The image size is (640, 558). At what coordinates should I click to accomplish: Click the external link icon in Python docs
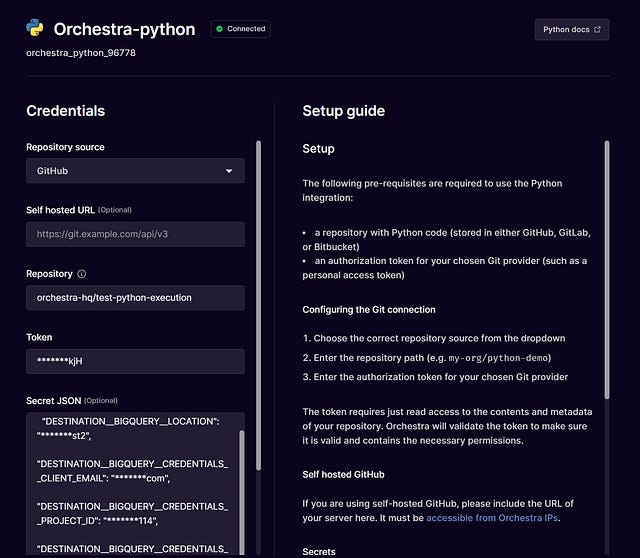(x=597, y=29)
